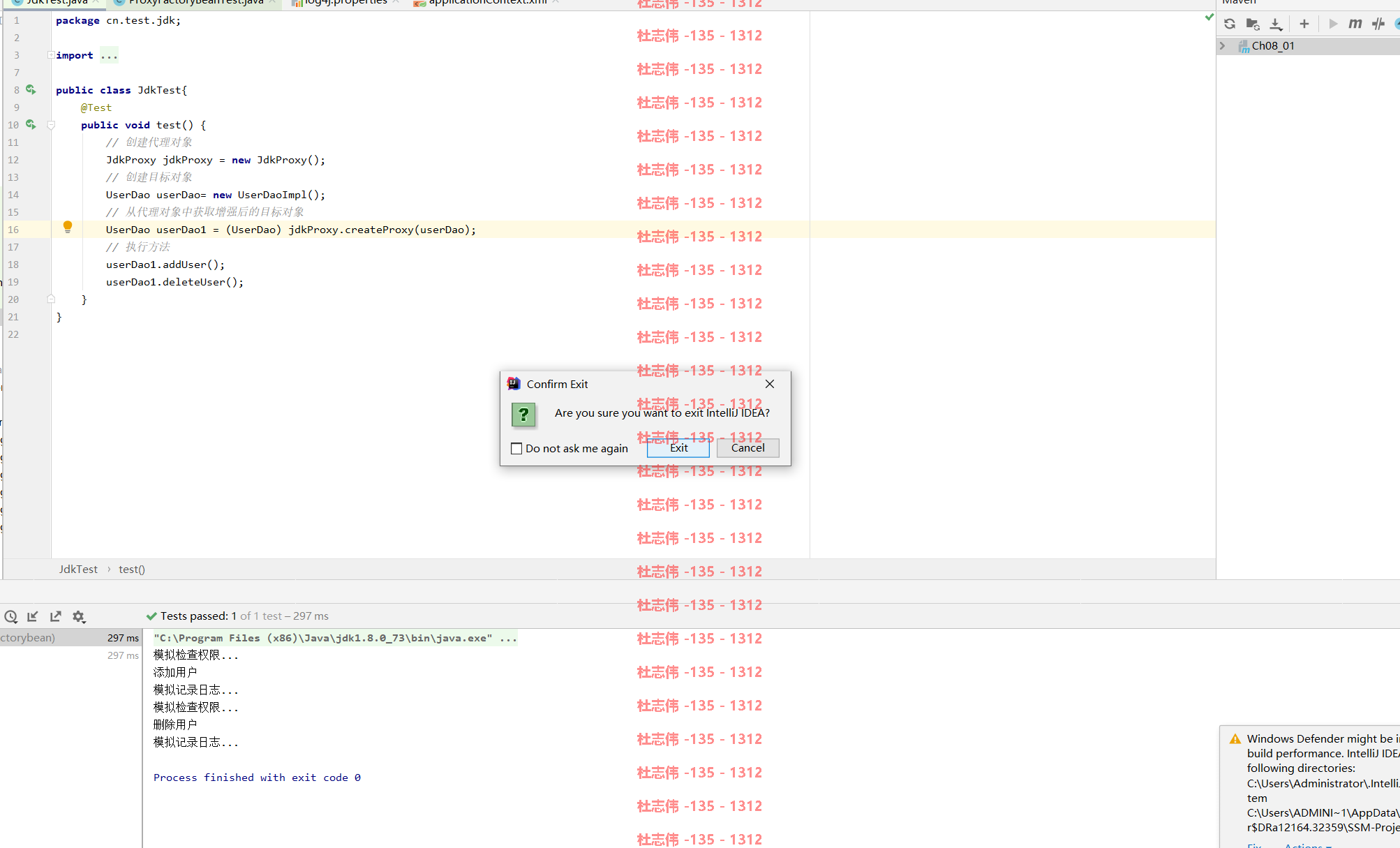Tick 'Do not ask me again' checkbox
This screenshot has height=848, width=1400.
516,449
